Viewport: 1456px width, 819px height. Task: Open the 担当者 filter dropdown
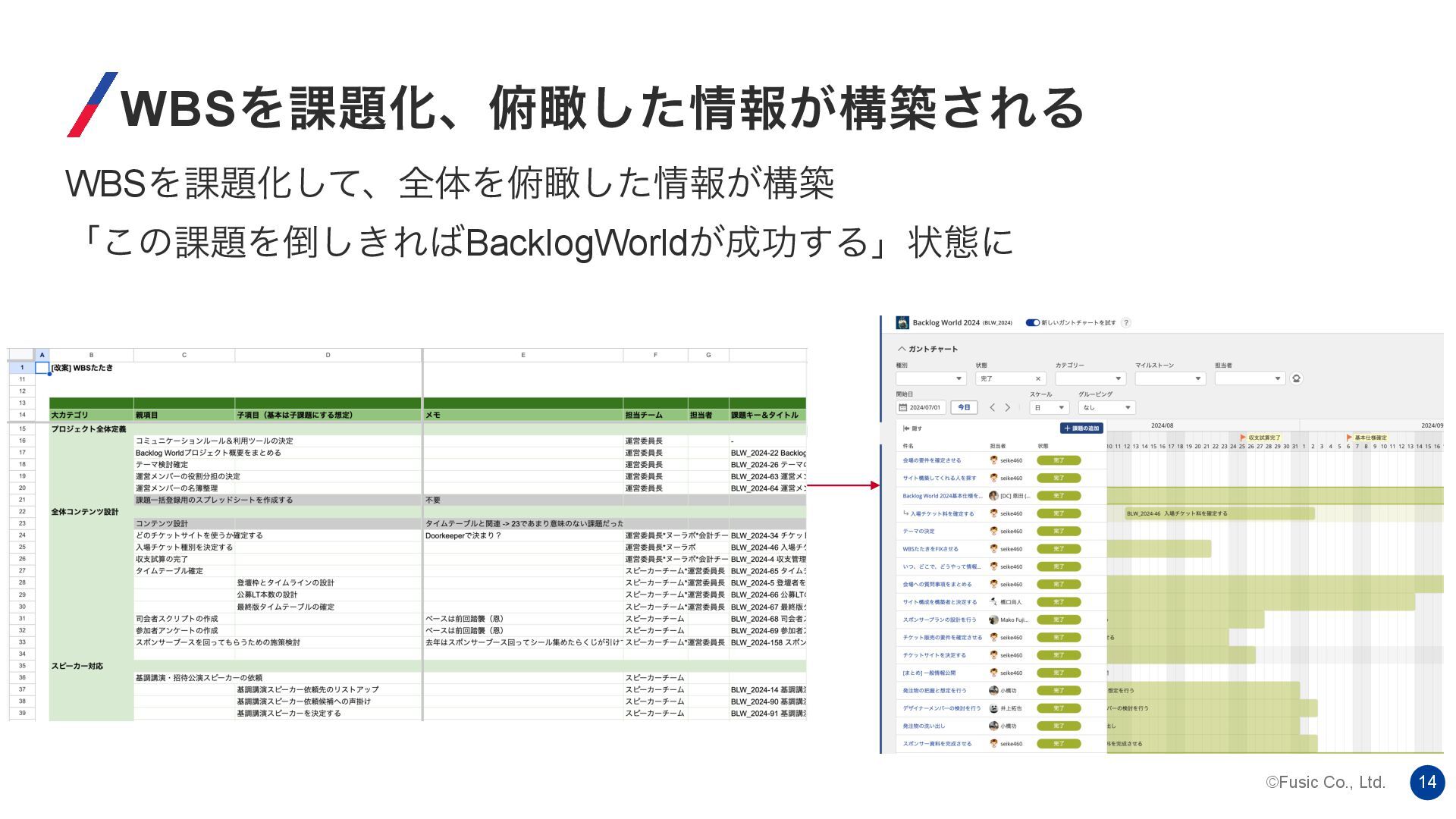1250,378
